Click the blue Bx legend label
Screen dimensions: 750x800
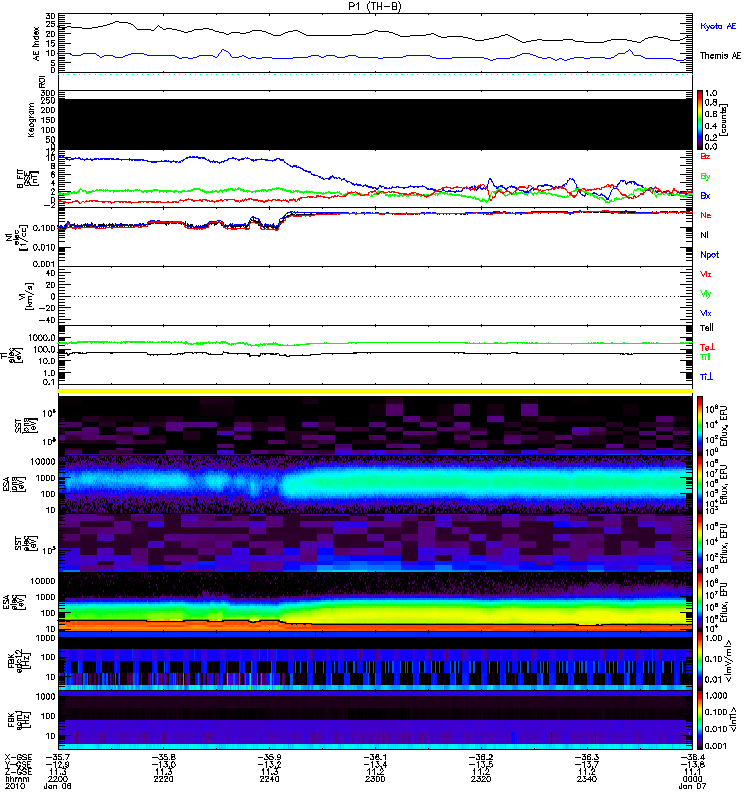tap(705, 195)
